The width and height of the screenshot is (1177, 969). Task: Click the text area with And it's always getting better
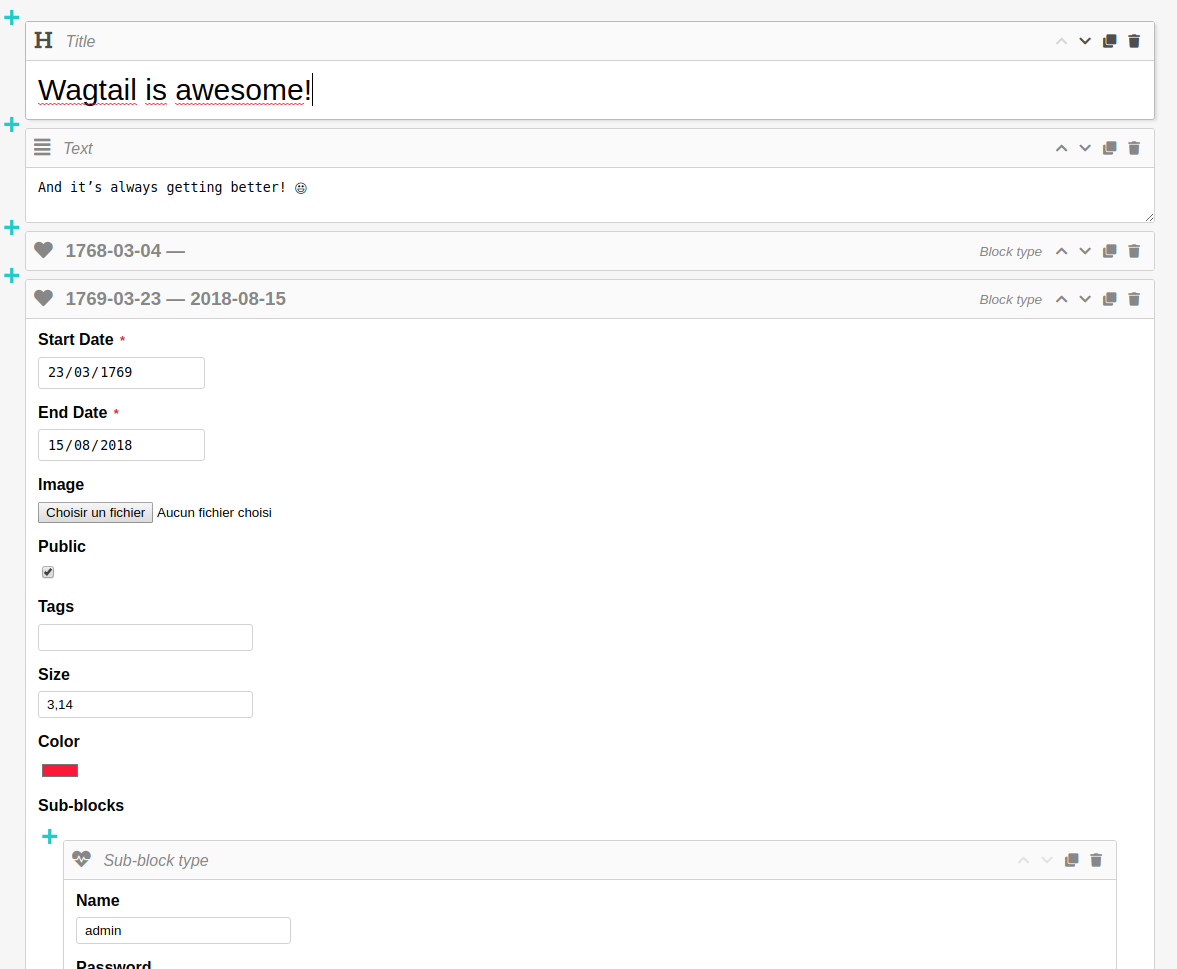pos(589,195)
